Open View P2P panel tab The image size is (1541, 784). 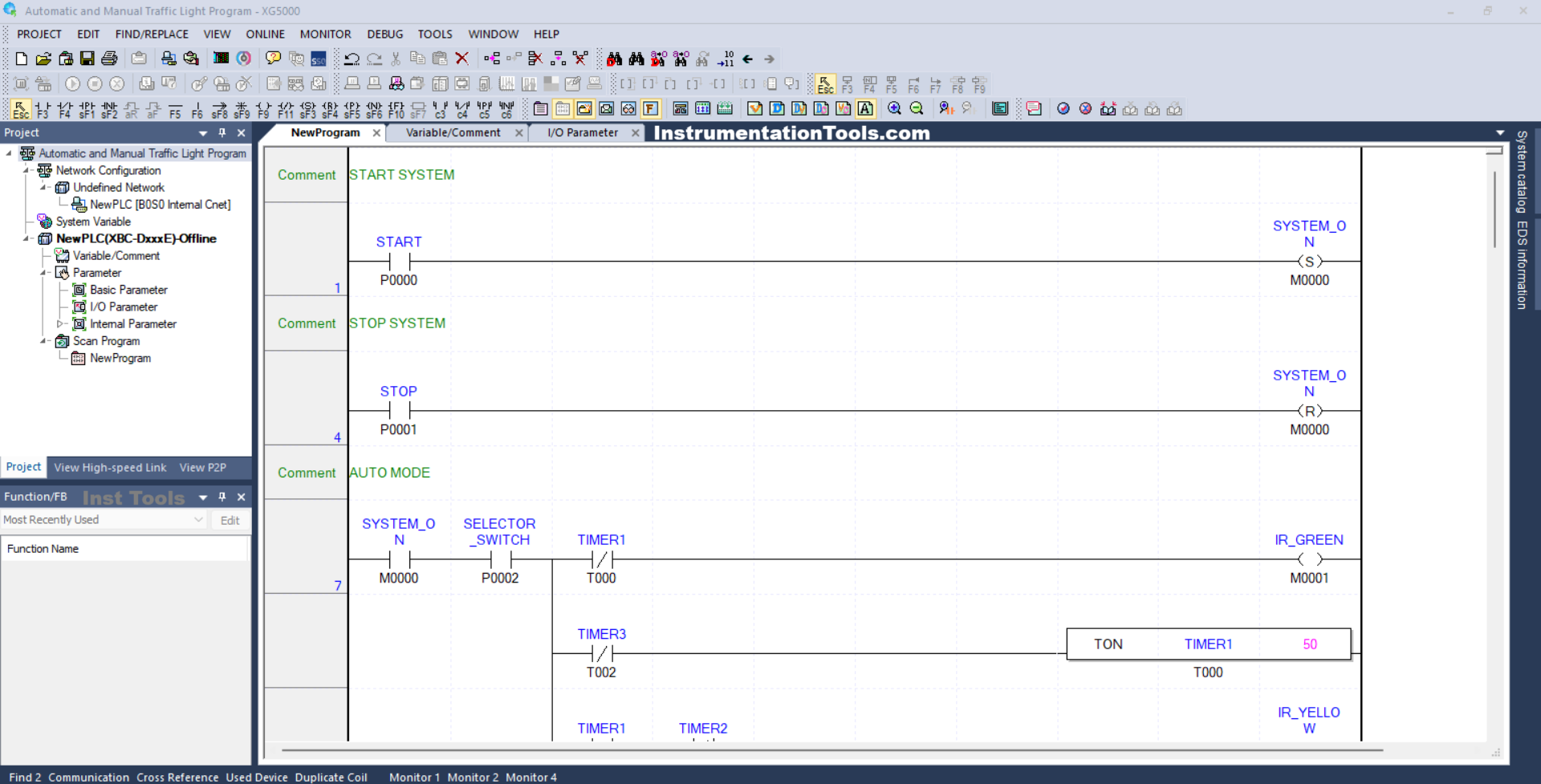pos(203,468)
